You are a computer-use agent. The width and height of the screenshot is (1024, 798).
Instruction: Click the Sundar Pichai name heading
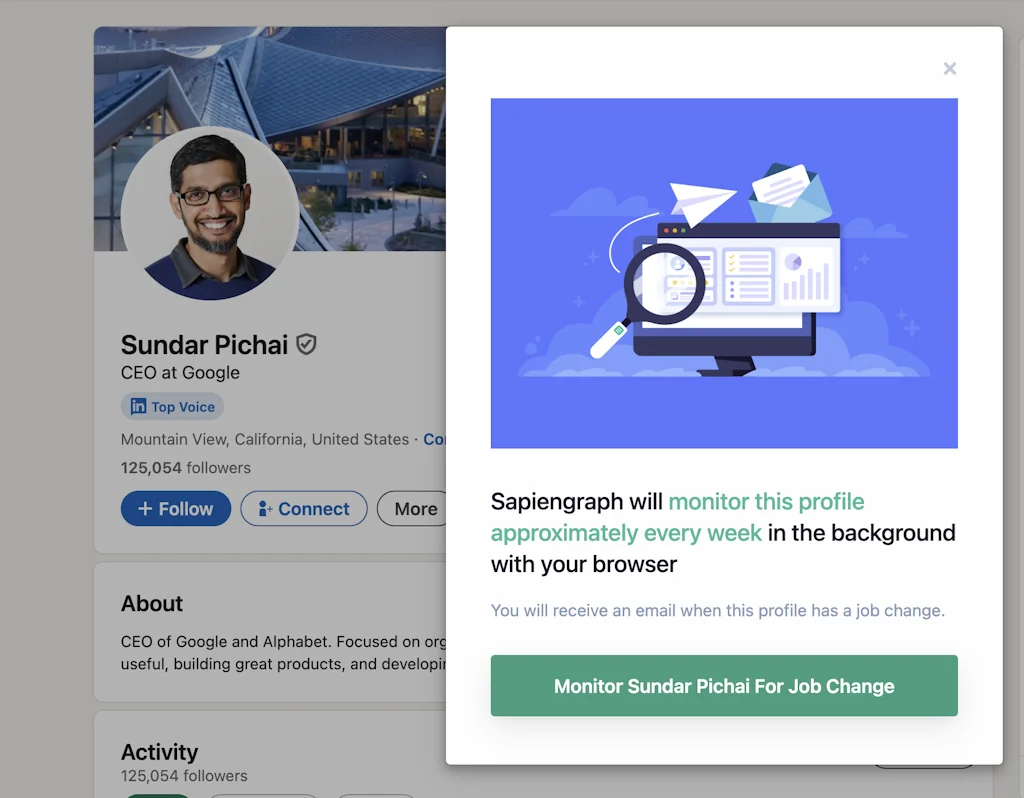coord(204,345)
